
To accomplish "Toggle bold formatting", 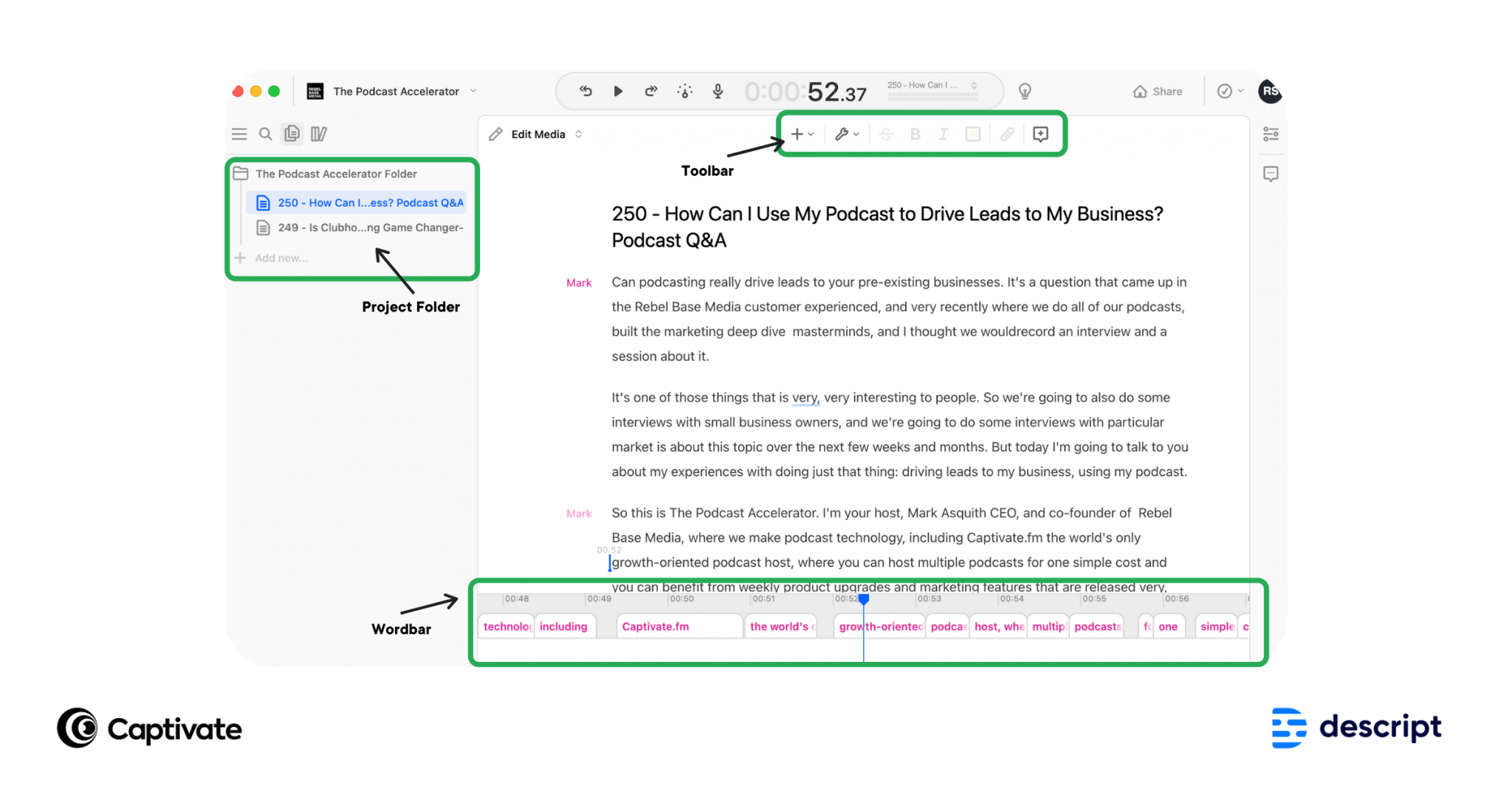I will coord(915,134).
